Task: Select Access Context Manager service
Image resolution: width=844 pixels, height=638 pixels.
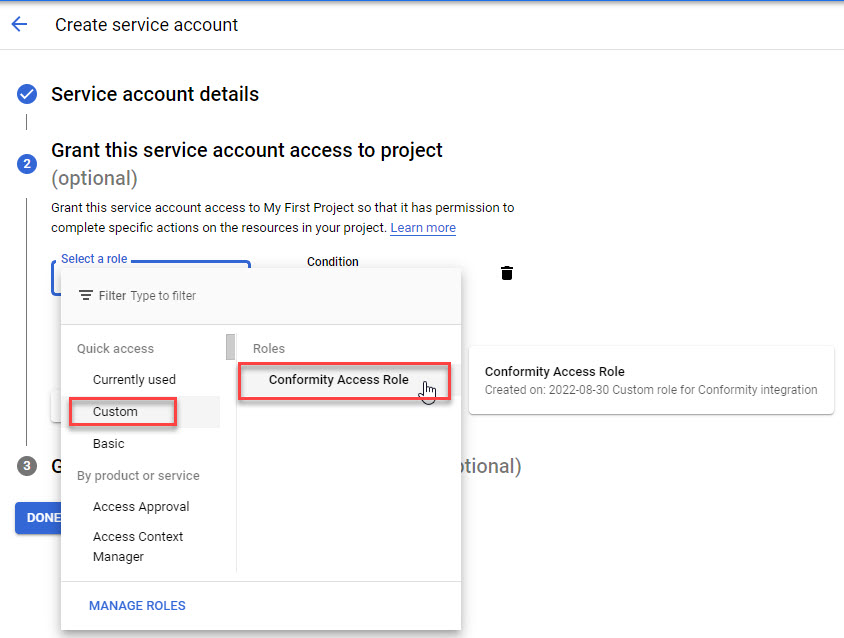Action: point(138,546)
